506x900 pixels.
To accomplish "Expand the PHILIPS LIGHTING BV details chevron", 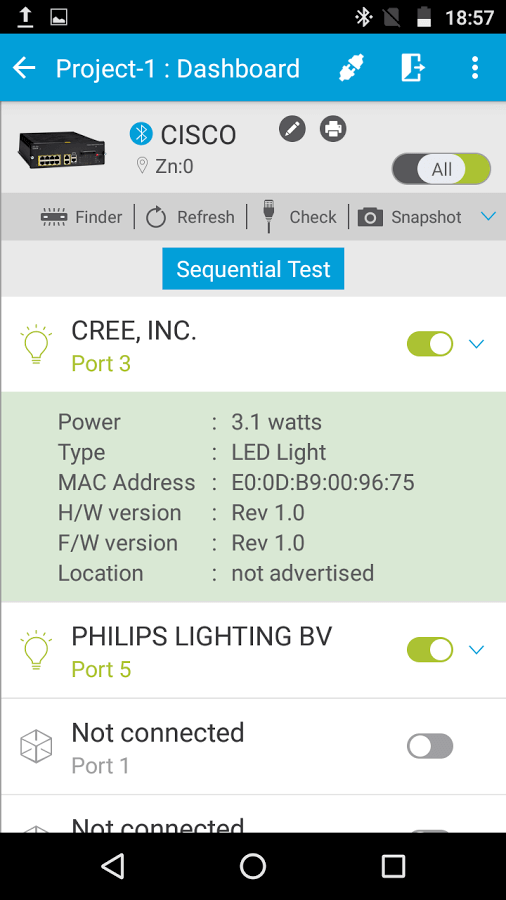I will (x=476, y=650).
